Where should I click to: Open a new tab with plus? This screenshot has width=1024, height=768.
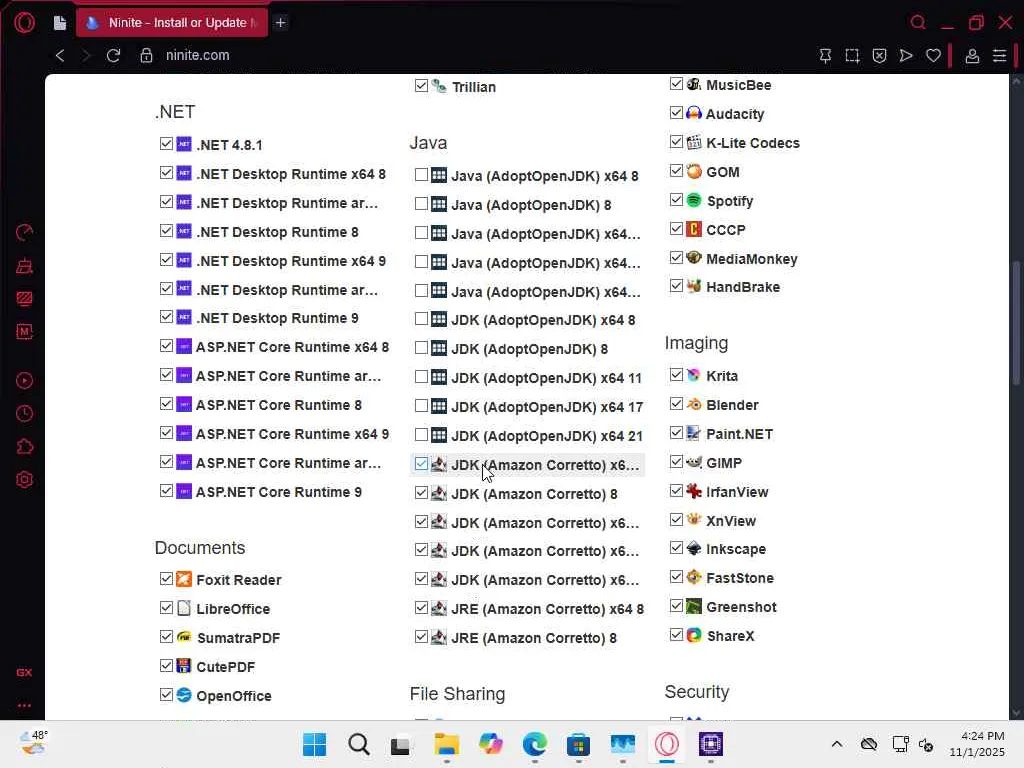tap(281, 23)
